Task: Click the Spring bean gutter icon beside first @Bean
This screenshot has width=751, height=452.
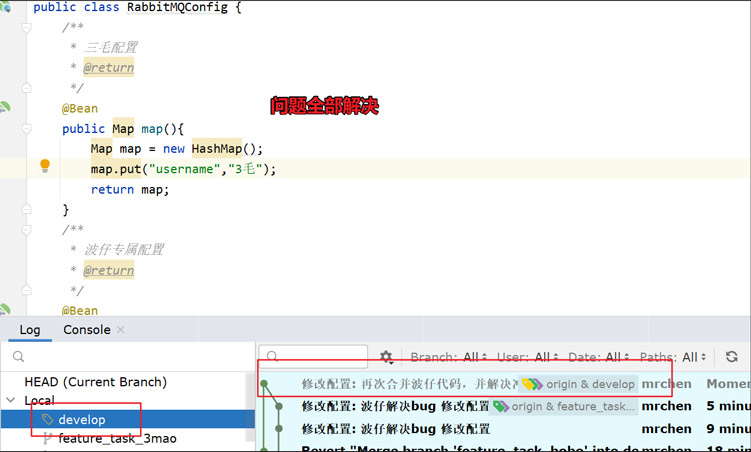Action: (x=5, y=107)
